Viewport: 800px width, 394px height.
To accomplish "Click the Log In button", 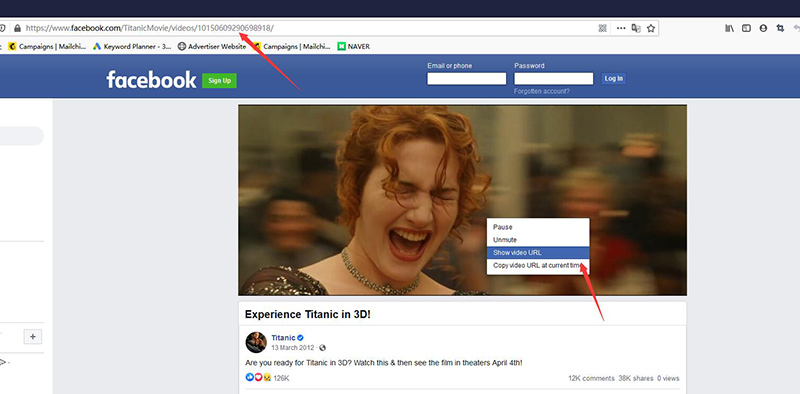I will (x=613, y=79).
